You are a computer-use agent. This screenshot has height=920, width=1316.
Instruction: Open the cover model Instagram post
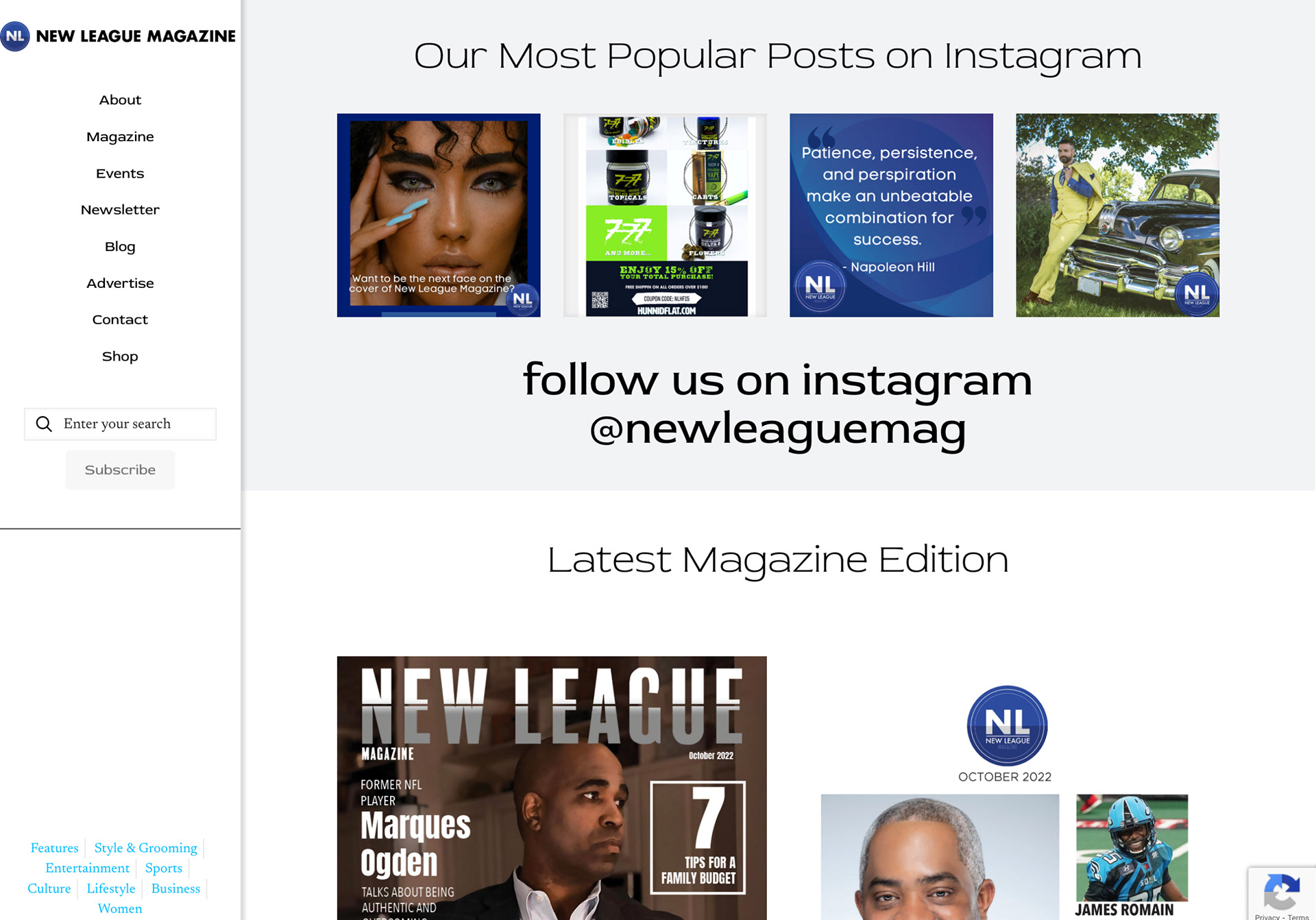click(439, 215)
